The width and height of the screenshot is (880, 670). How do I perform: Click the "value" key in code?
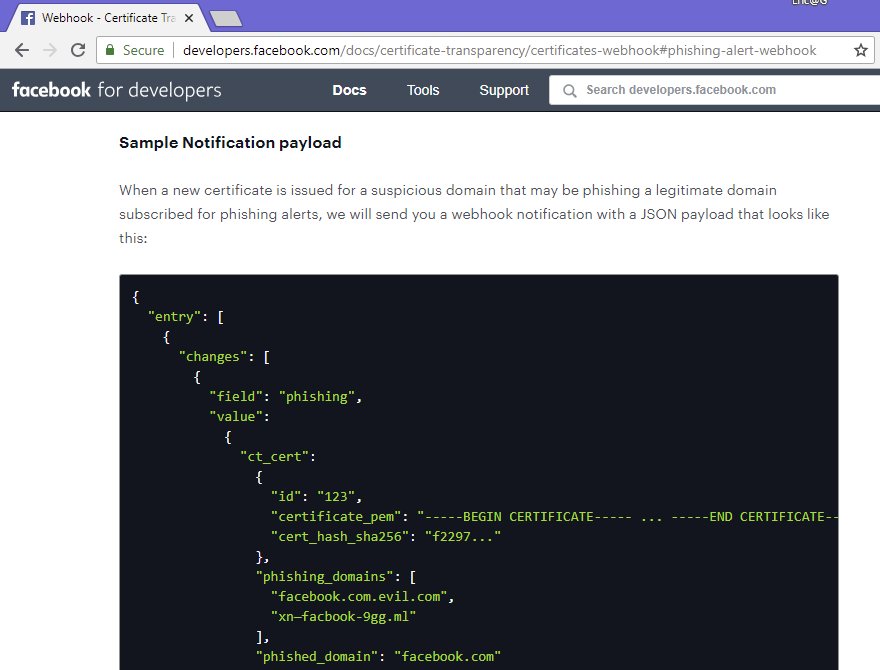click(236, 416)
